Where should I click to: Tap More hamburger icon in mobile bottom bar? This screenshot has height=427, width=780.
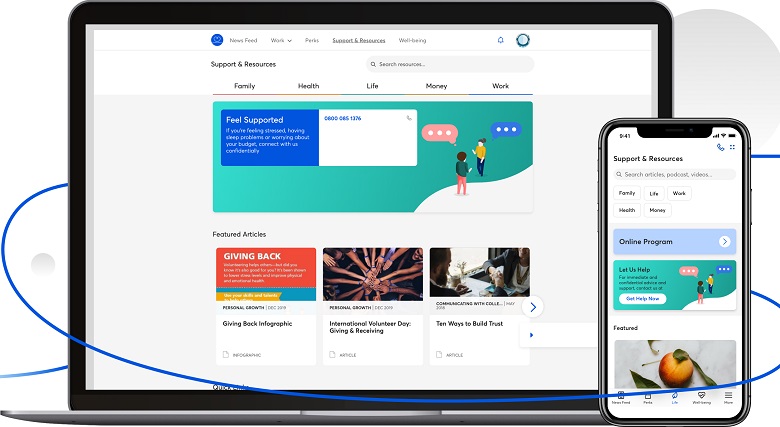728,397
